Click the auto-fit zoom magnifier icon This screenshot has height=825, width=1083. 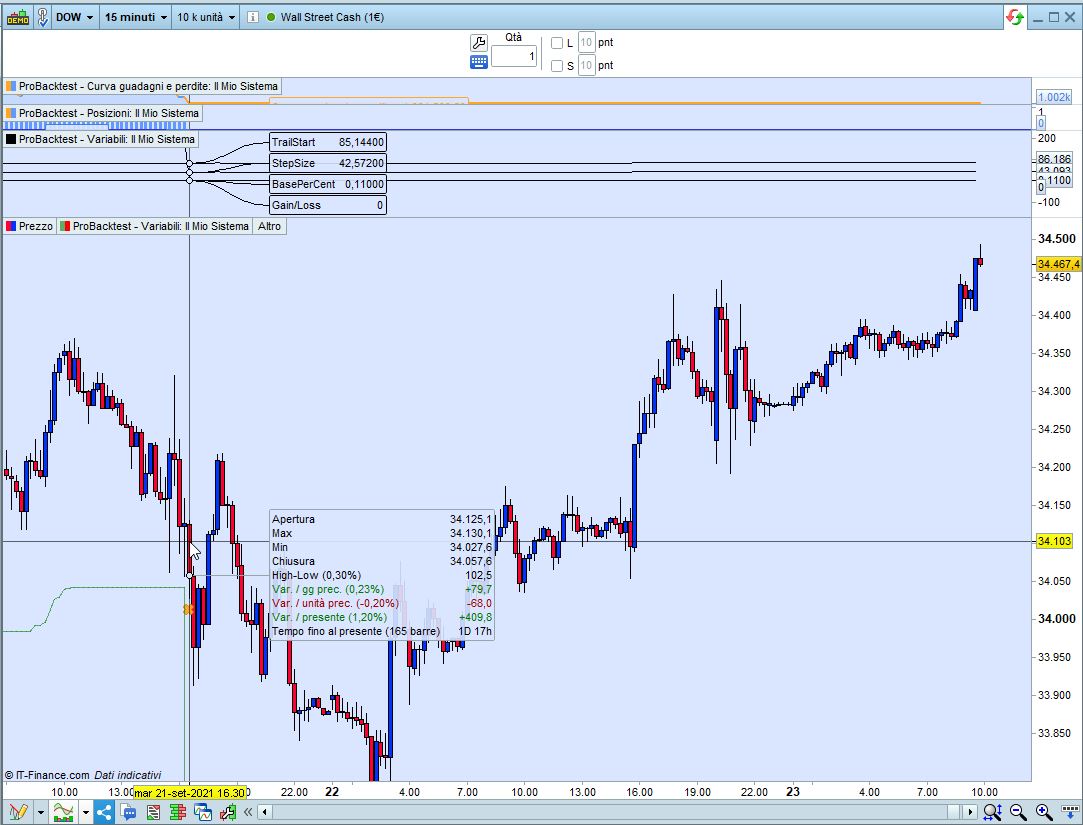point(993,812)
